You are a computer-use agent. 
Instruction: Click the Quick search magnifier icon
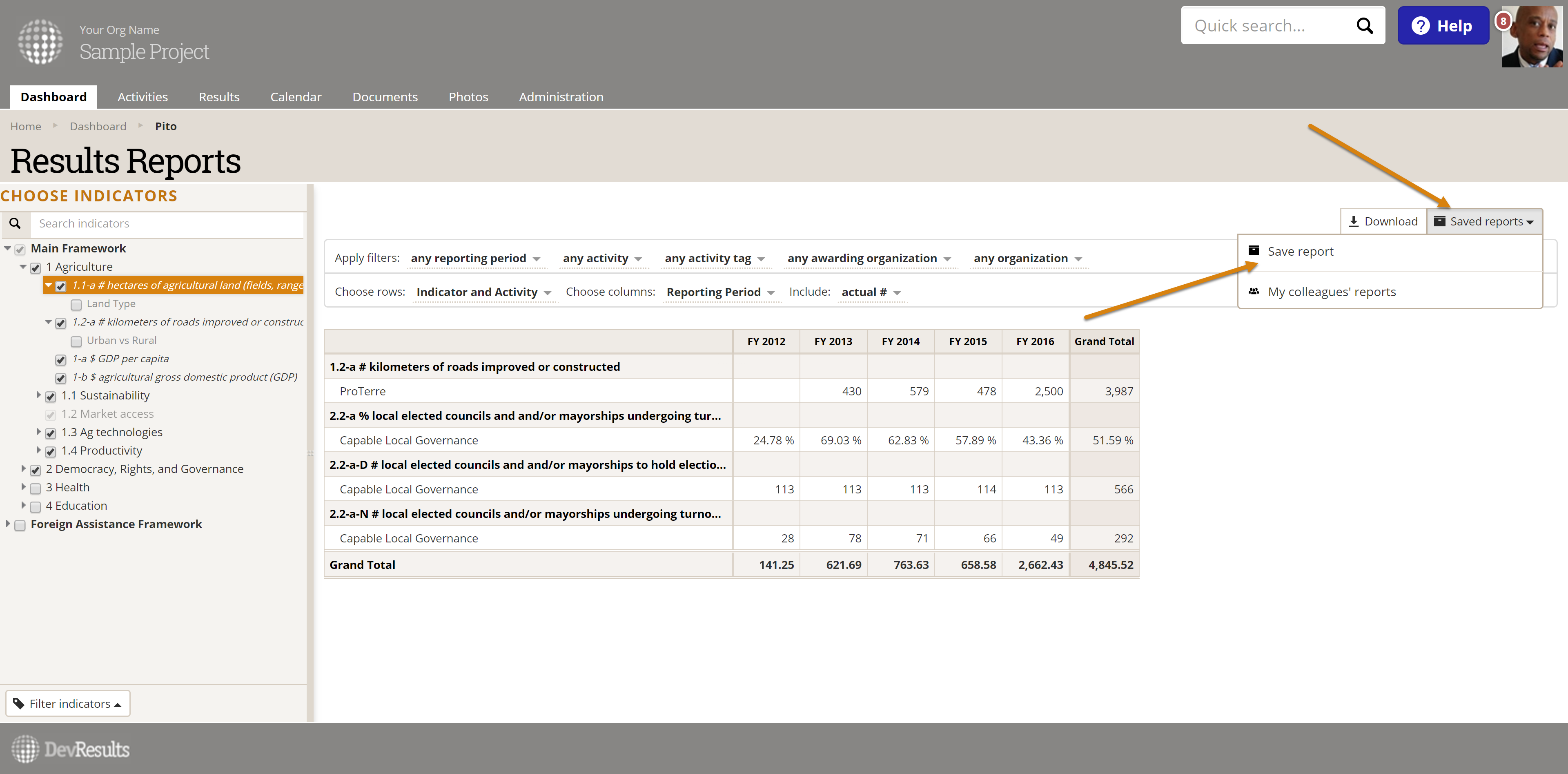coord(1364,26)
